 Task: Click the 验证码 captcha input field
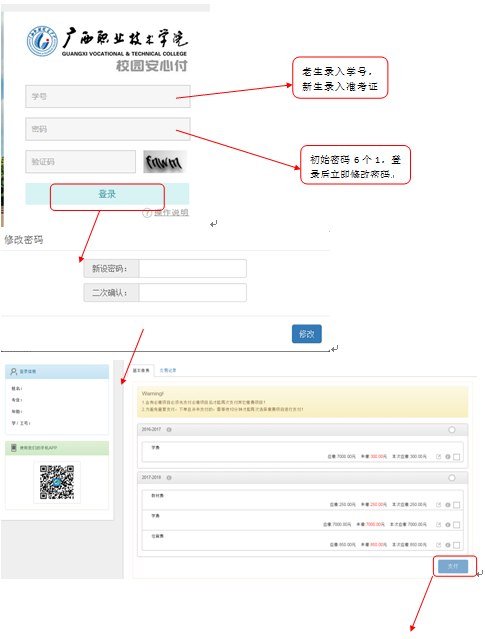click(80, 162)
